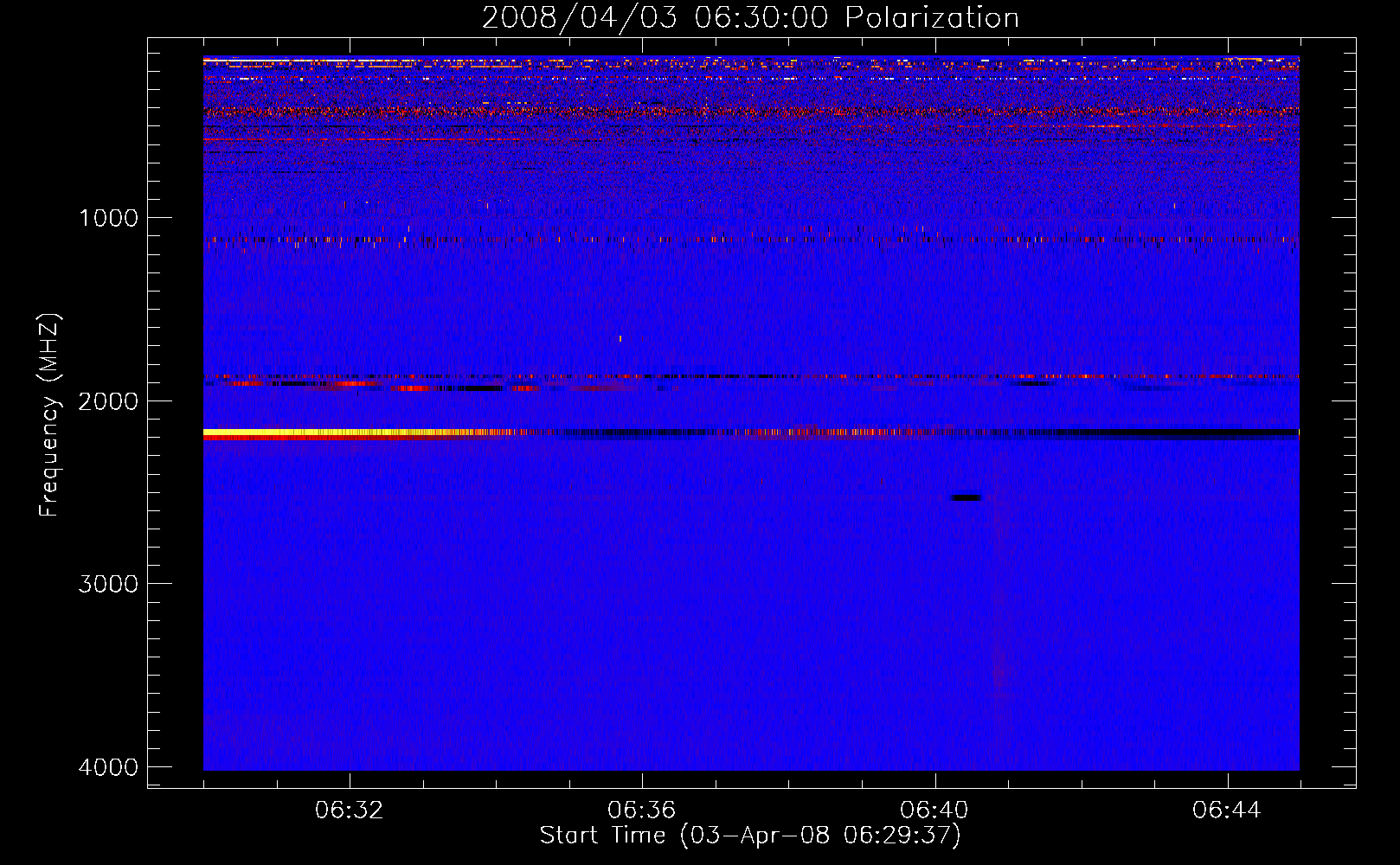Screen dimensions: 1400x865
Task: Click the 2000 frequency tick label
Action: 108,400
